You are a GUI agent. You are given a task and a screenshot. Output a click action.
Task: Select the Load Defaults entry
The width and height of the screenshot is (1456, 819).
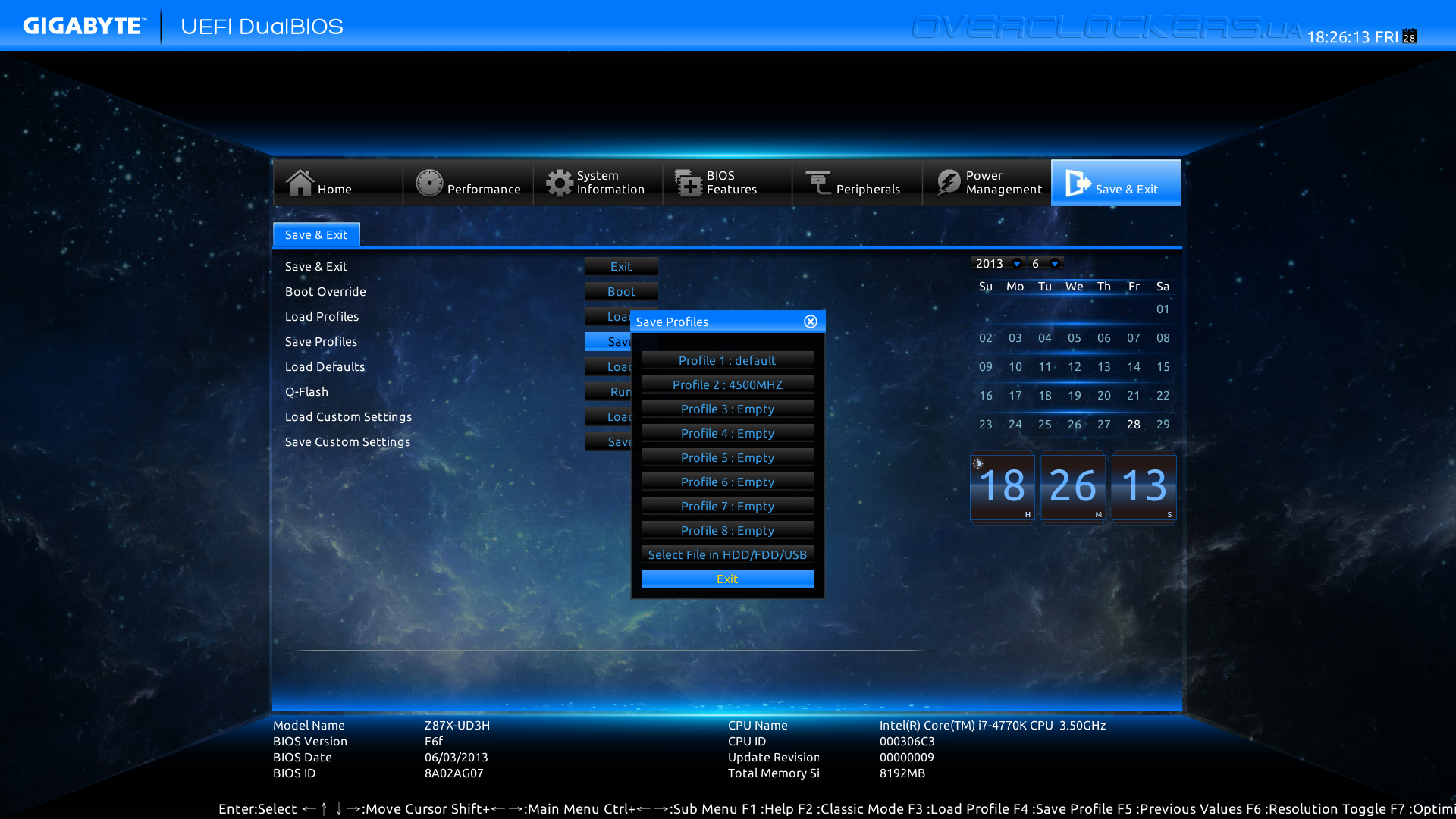(x=325, y=367)
